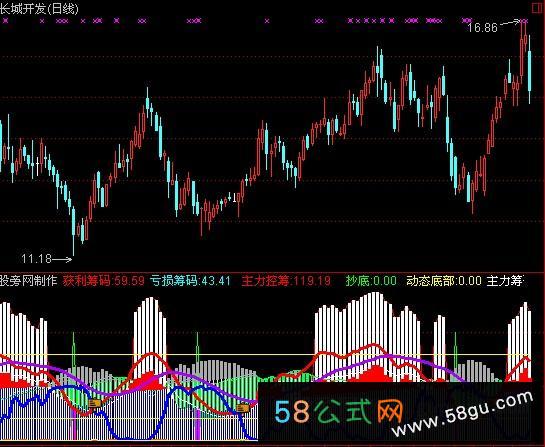Click the first orange note marker in indicator panel

tap(95, 403)
